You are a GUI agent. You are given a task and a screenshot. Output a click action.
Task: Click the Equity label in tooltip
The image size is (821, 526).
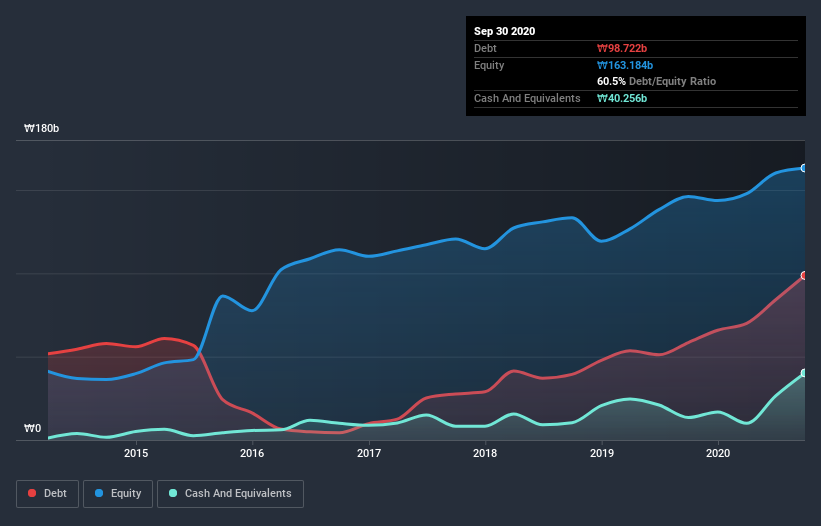pos(489,65)
